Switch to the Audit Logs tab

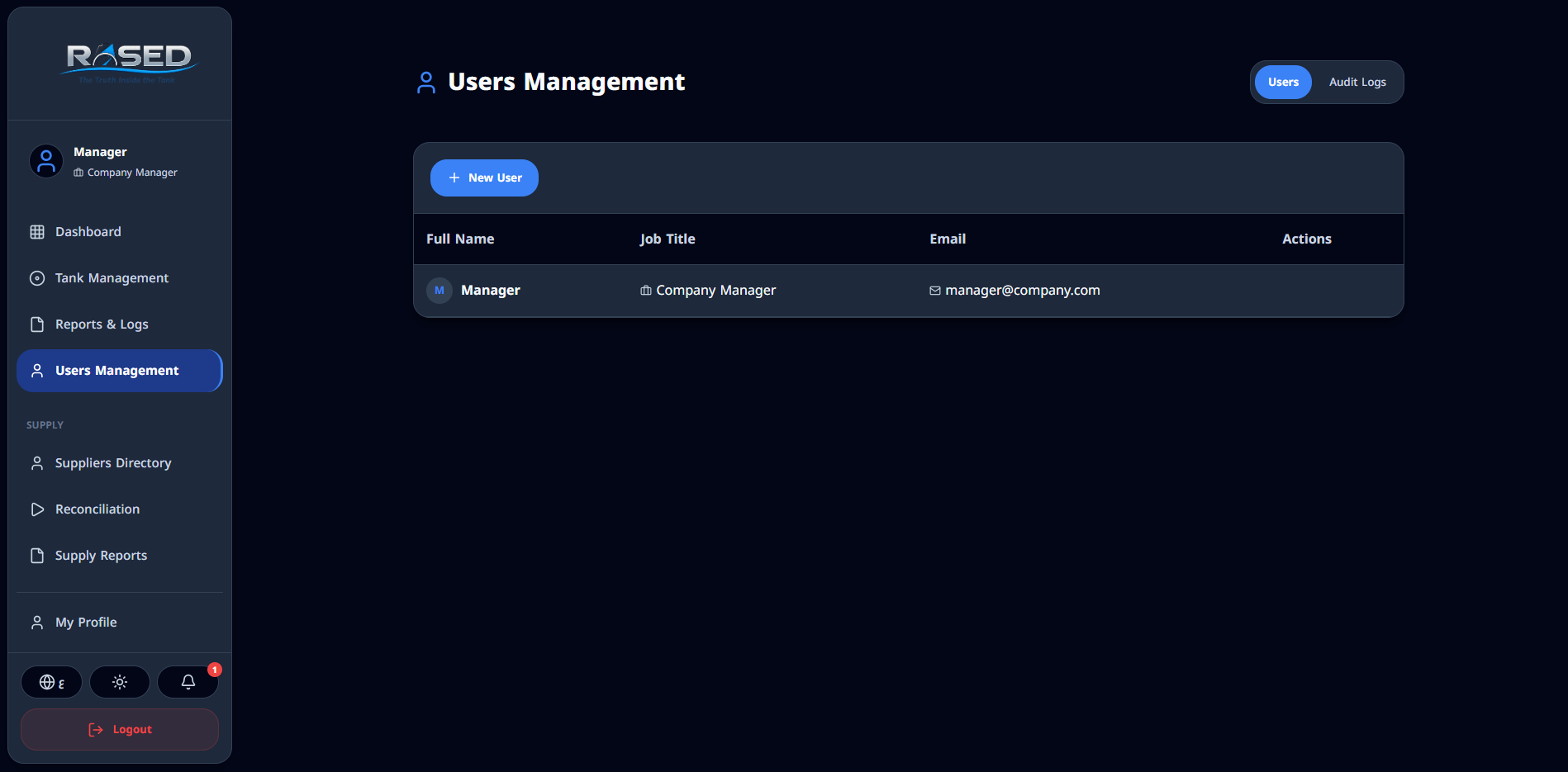[1357, 83]
